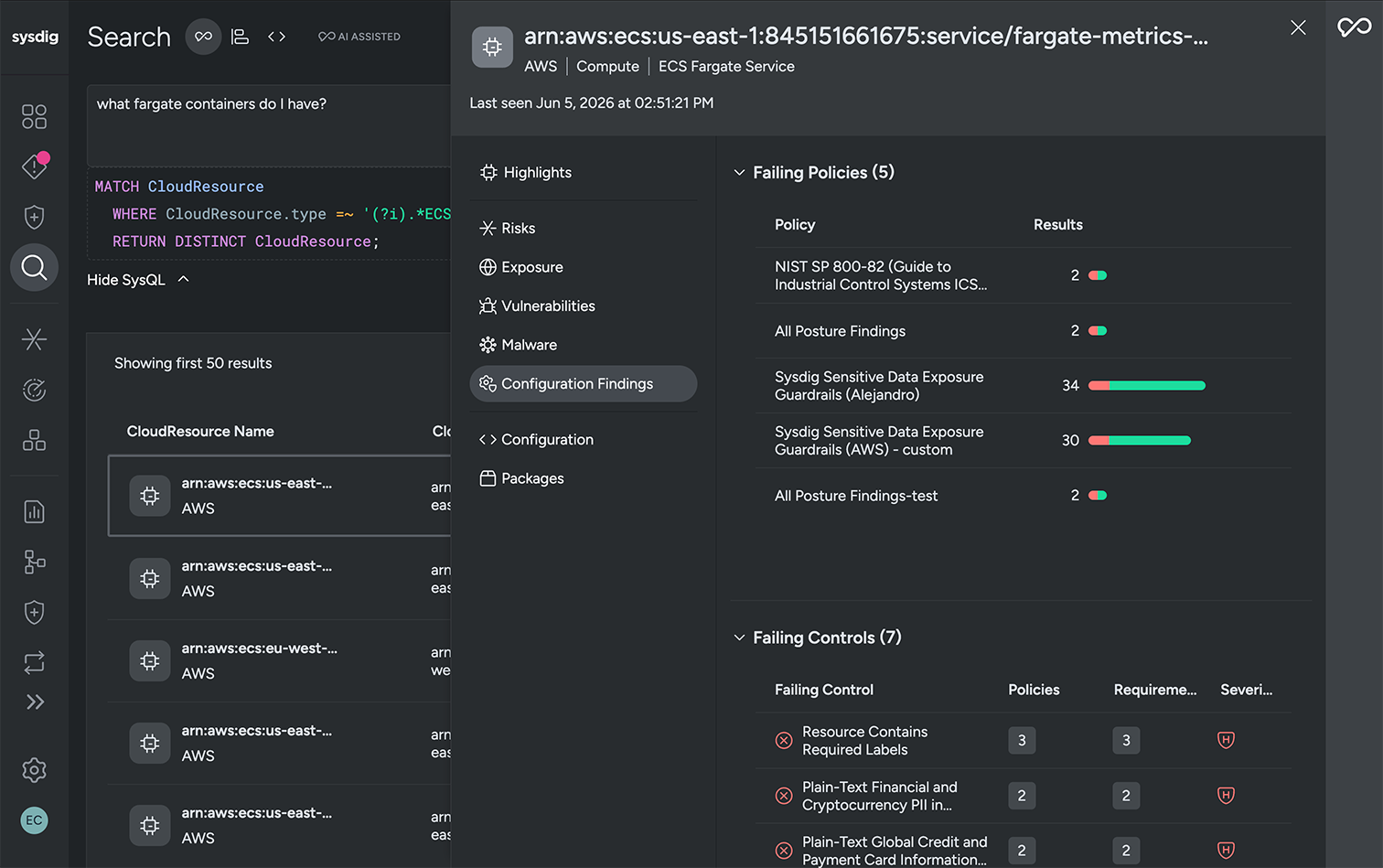Select the Configuration Findings tab
1383x868 pixels.
[584, 383]
